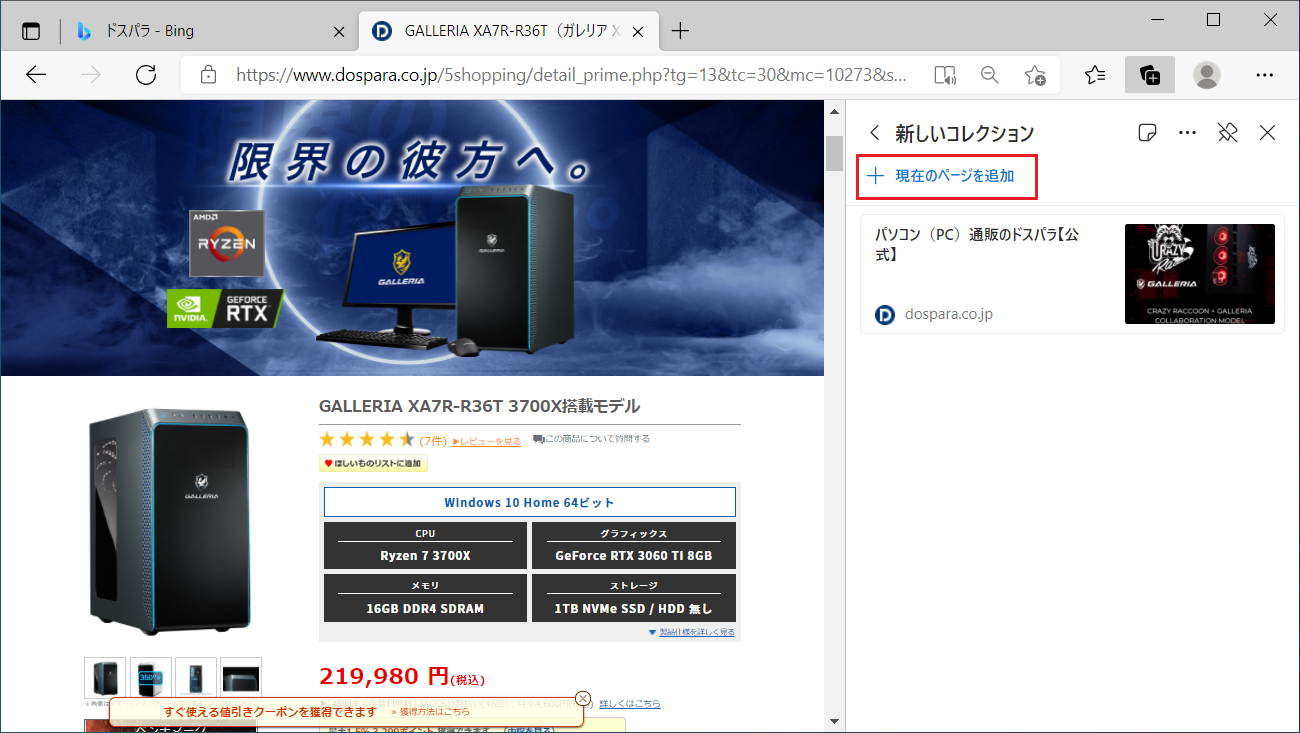View site information lock icon
The height and width of the screenshot is (733, 1300).
click(208, 75)
